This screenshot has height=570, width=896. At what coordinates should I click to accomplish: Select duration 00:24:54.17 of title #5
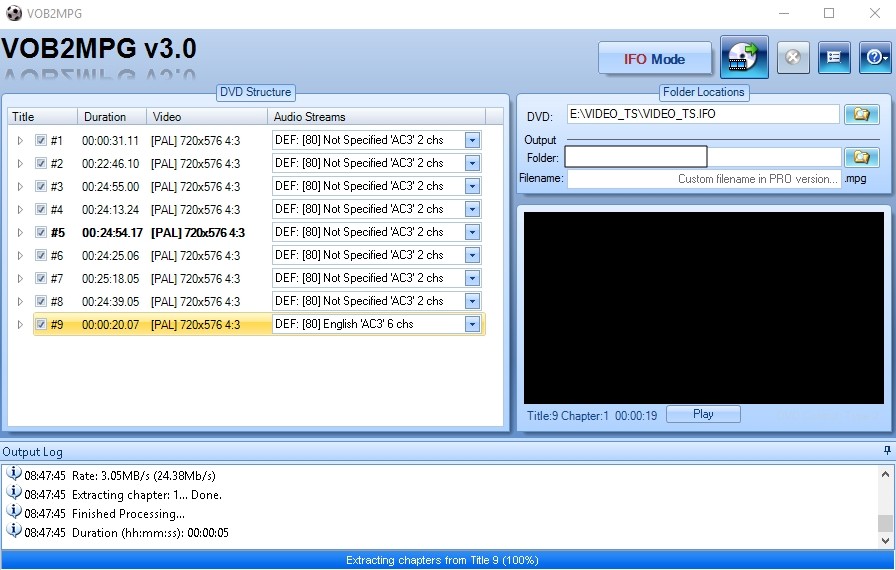[112, 232]
